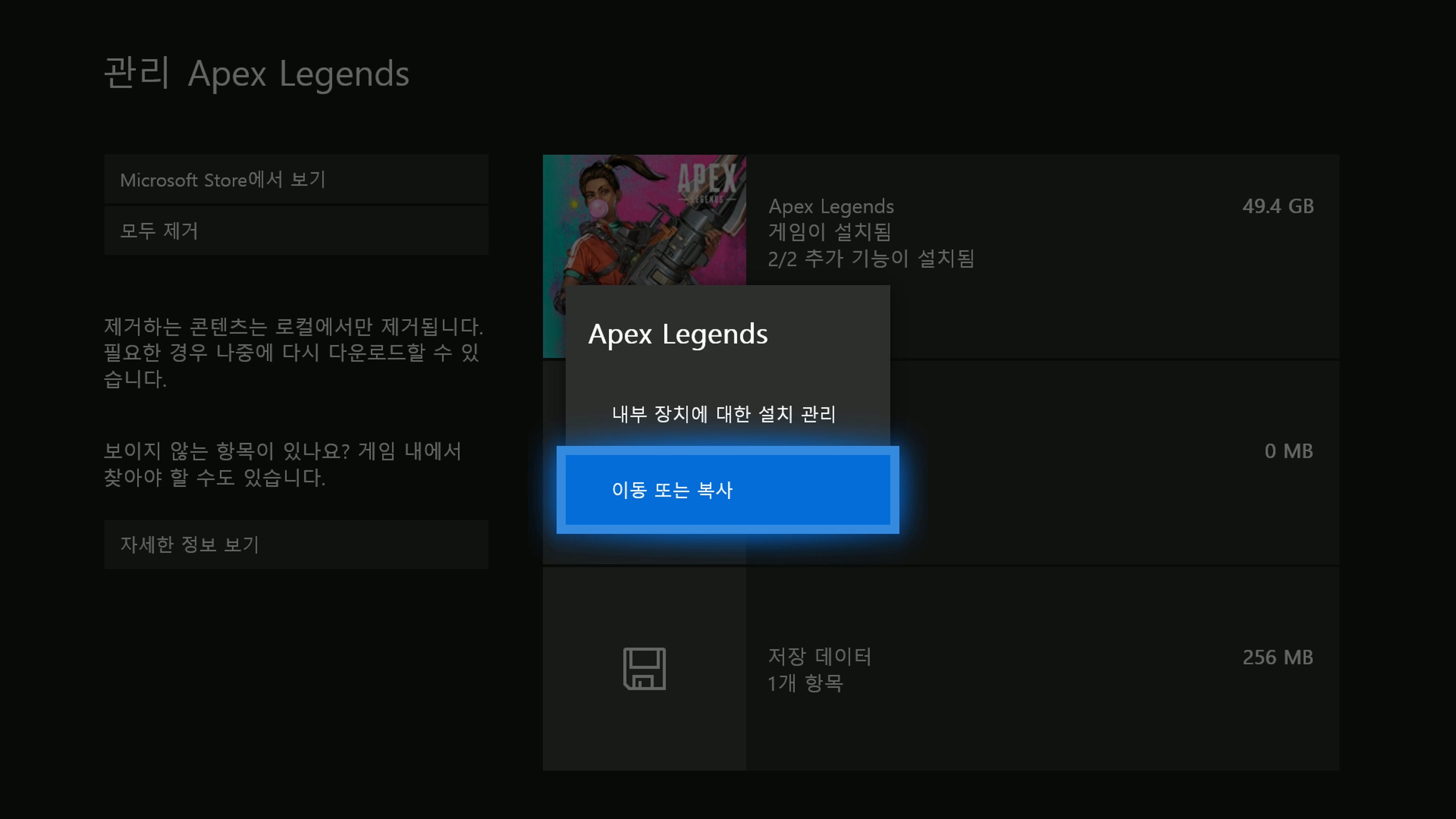Select the '저장 데이터' row
This screenshot has height=819, width=1456.
940,668
